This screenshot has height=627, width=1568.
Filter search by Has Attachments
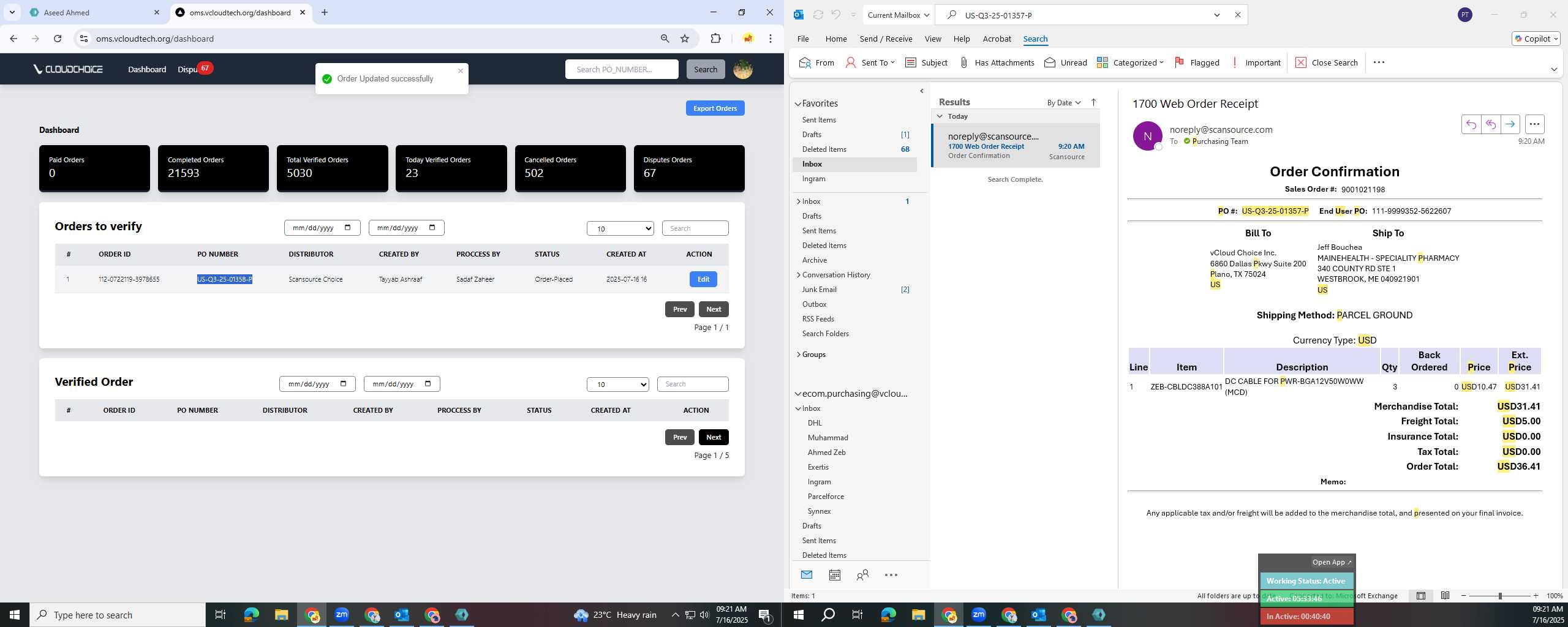coord(997,62)
